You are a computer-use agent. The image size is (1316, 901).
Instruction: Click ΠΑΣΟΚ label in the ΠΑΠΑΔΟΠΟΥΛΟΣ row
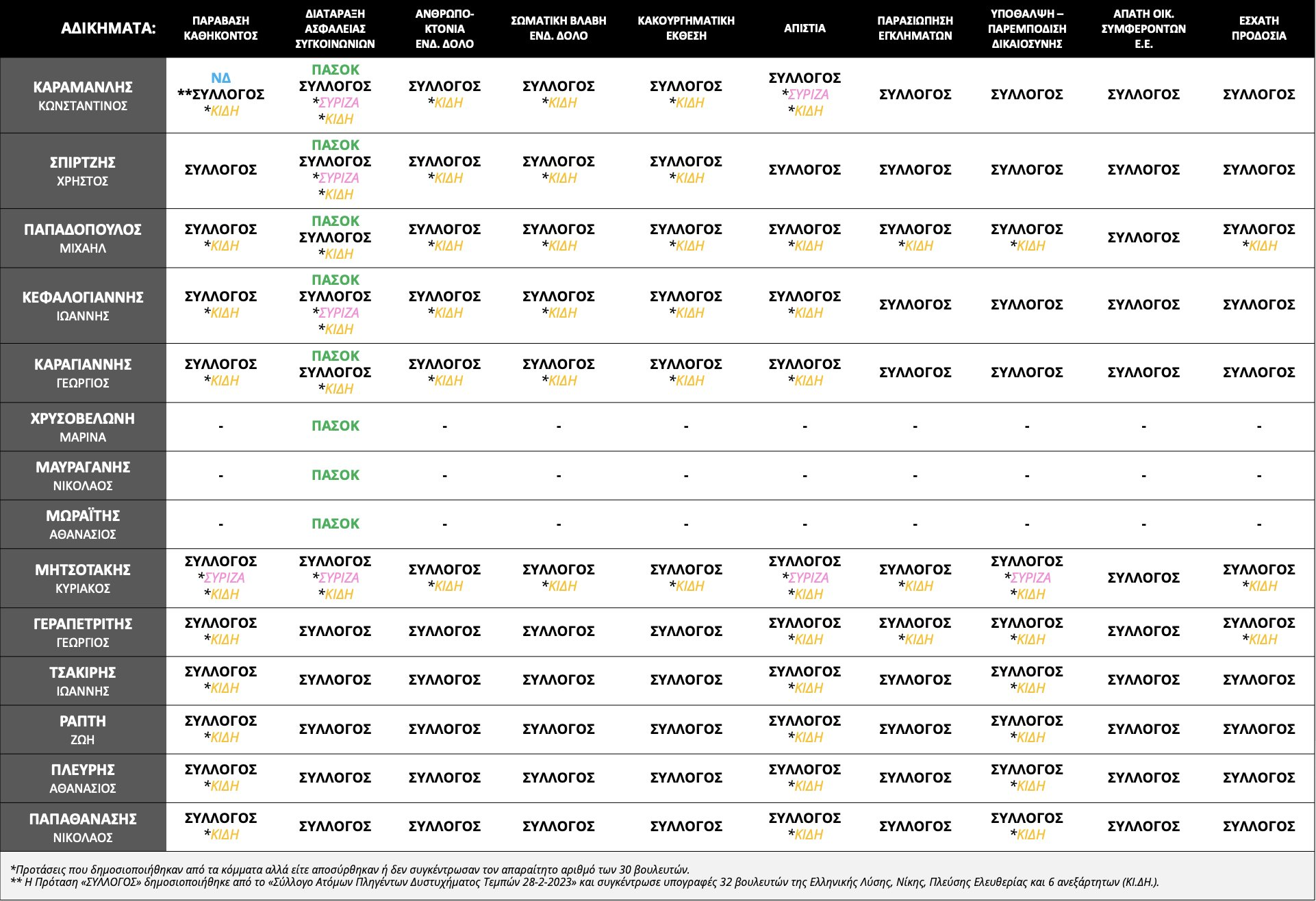335,221
